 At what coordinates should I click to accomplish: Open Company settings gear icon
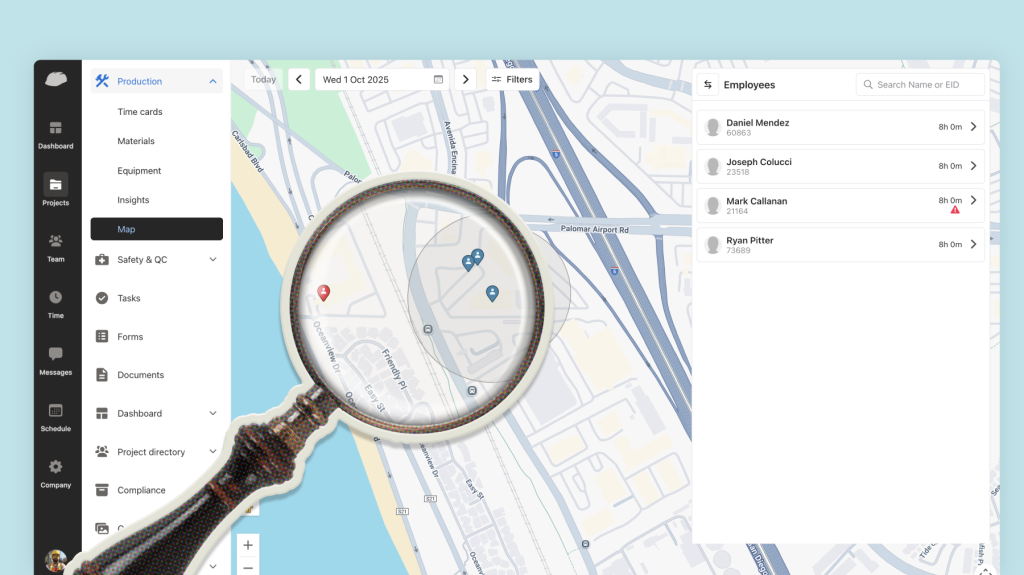[56, 472]
